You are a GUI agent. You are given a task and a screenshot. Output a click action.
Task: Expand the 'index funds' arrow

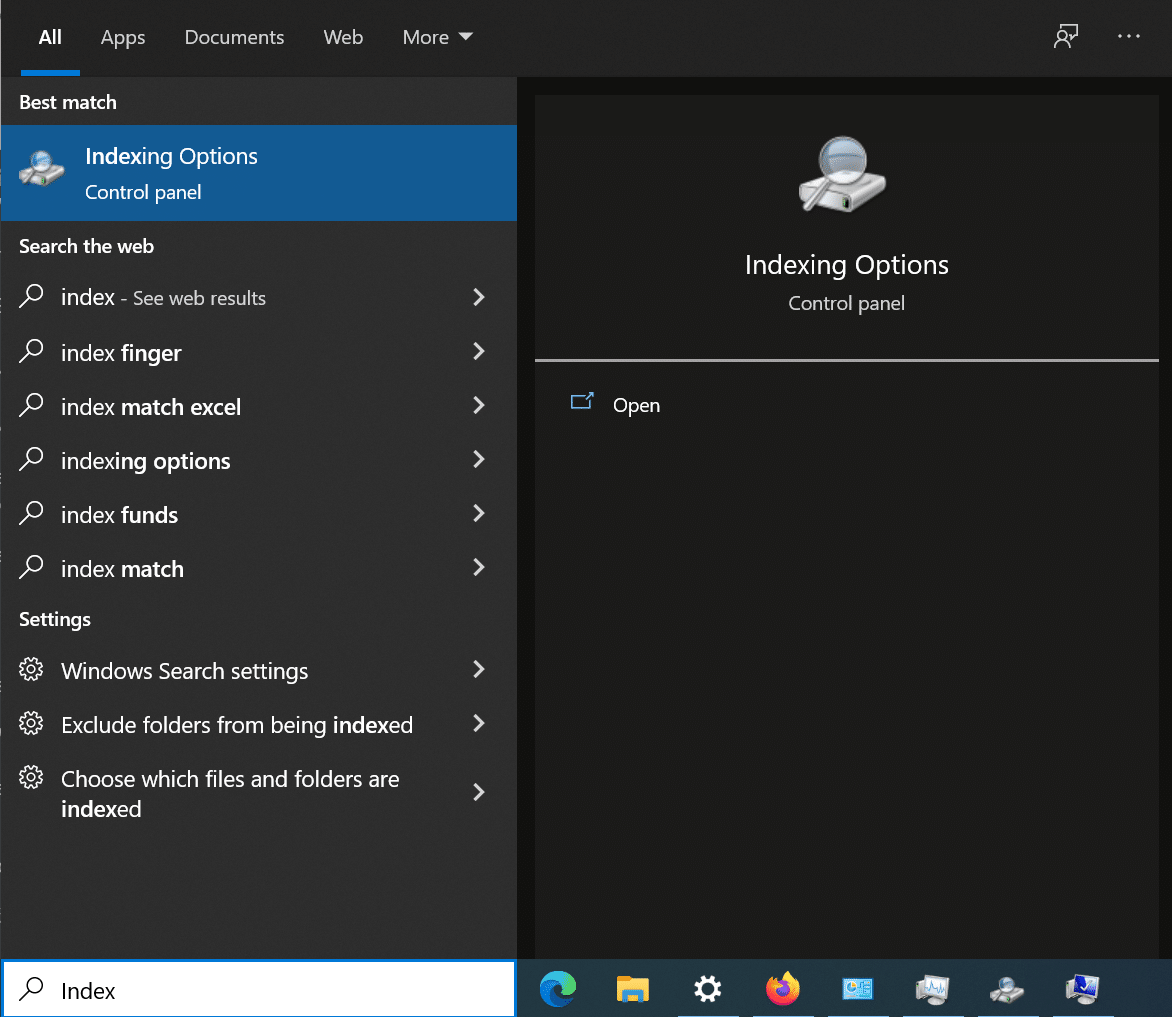pyautogui.click(x=479, y=513)
